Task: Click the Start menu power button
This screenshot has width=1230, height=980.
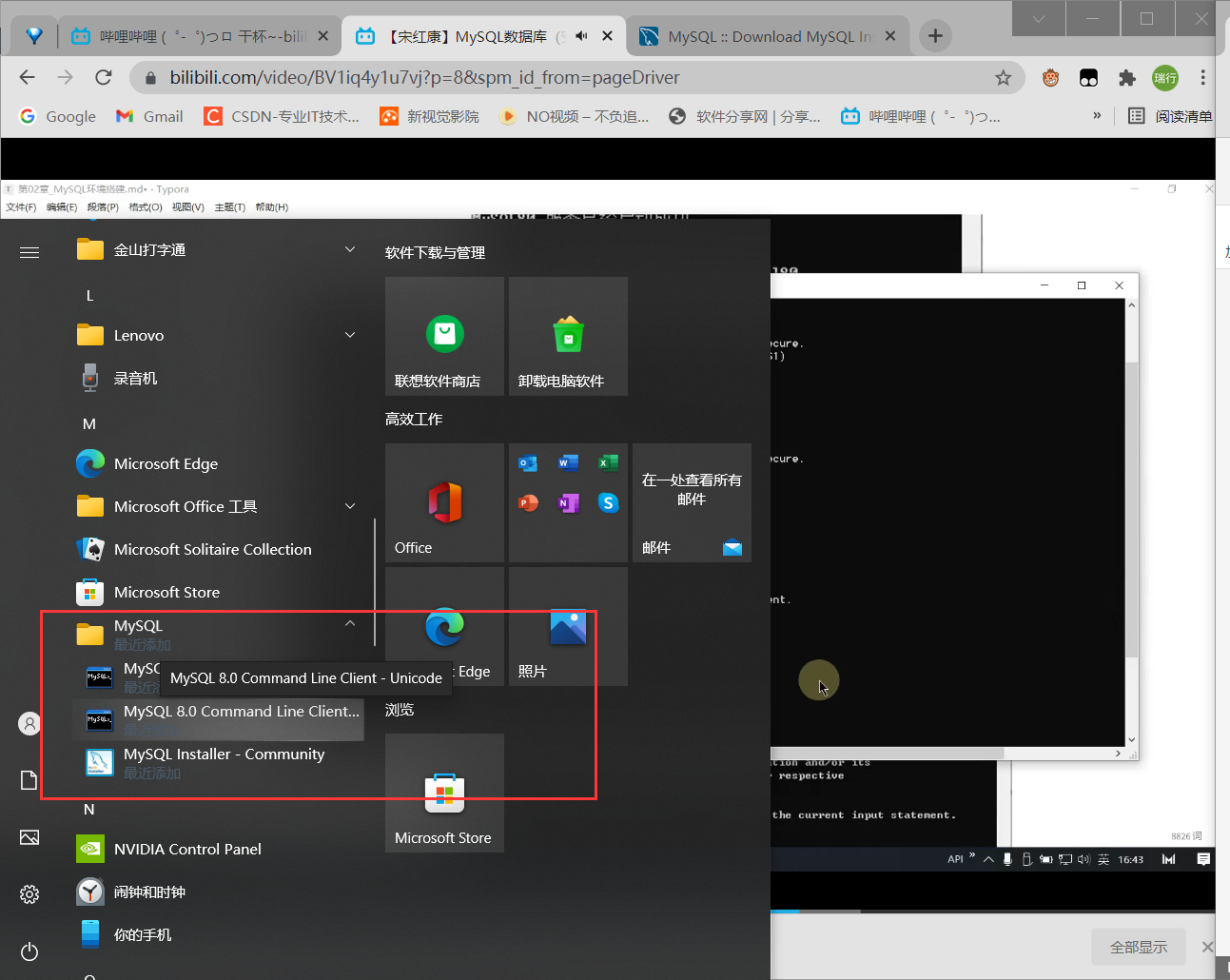Action: (x=29, y=951)
